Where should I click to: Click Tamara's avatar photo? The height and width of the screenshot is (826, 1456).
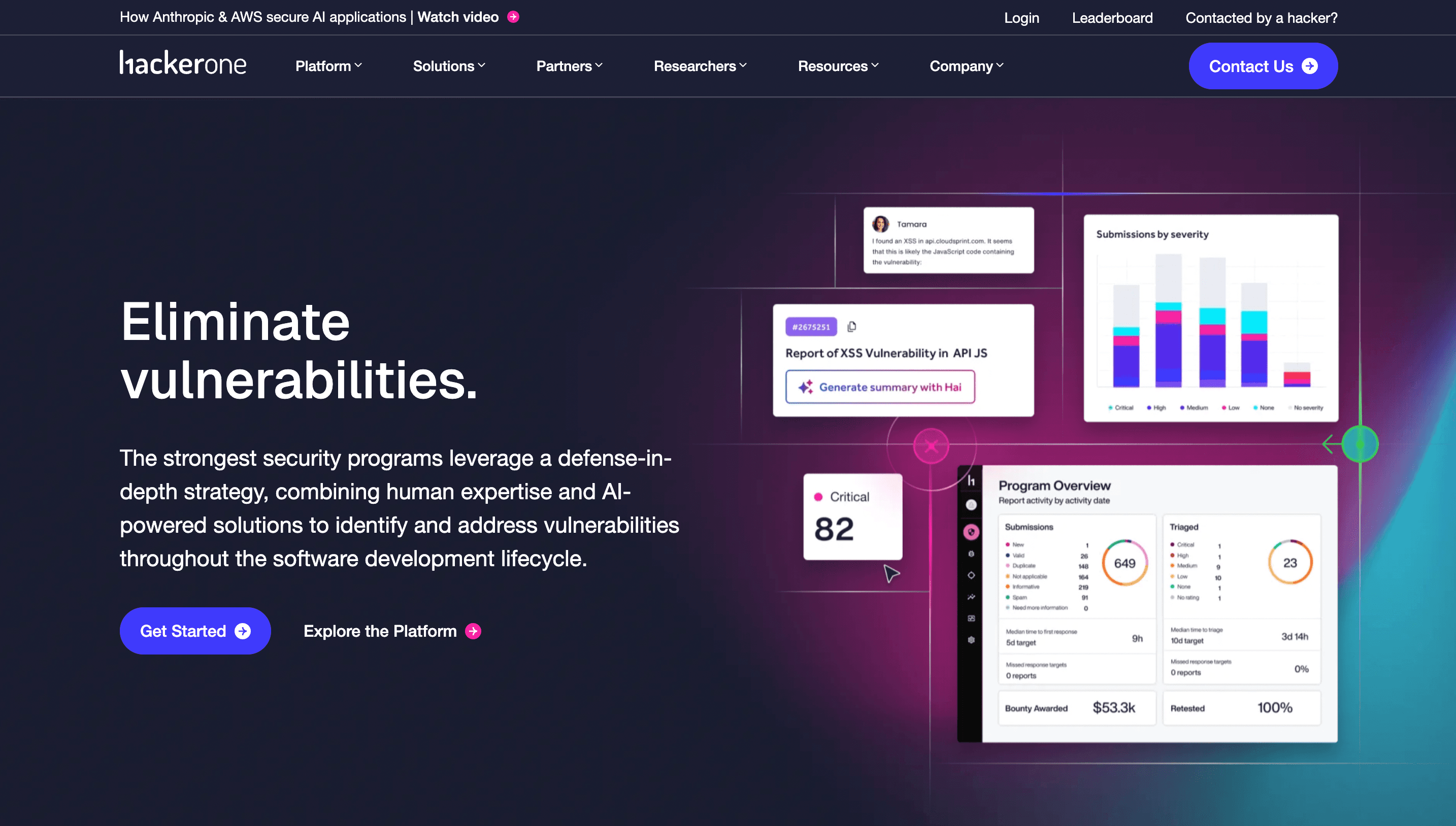(x=880, y=224)
